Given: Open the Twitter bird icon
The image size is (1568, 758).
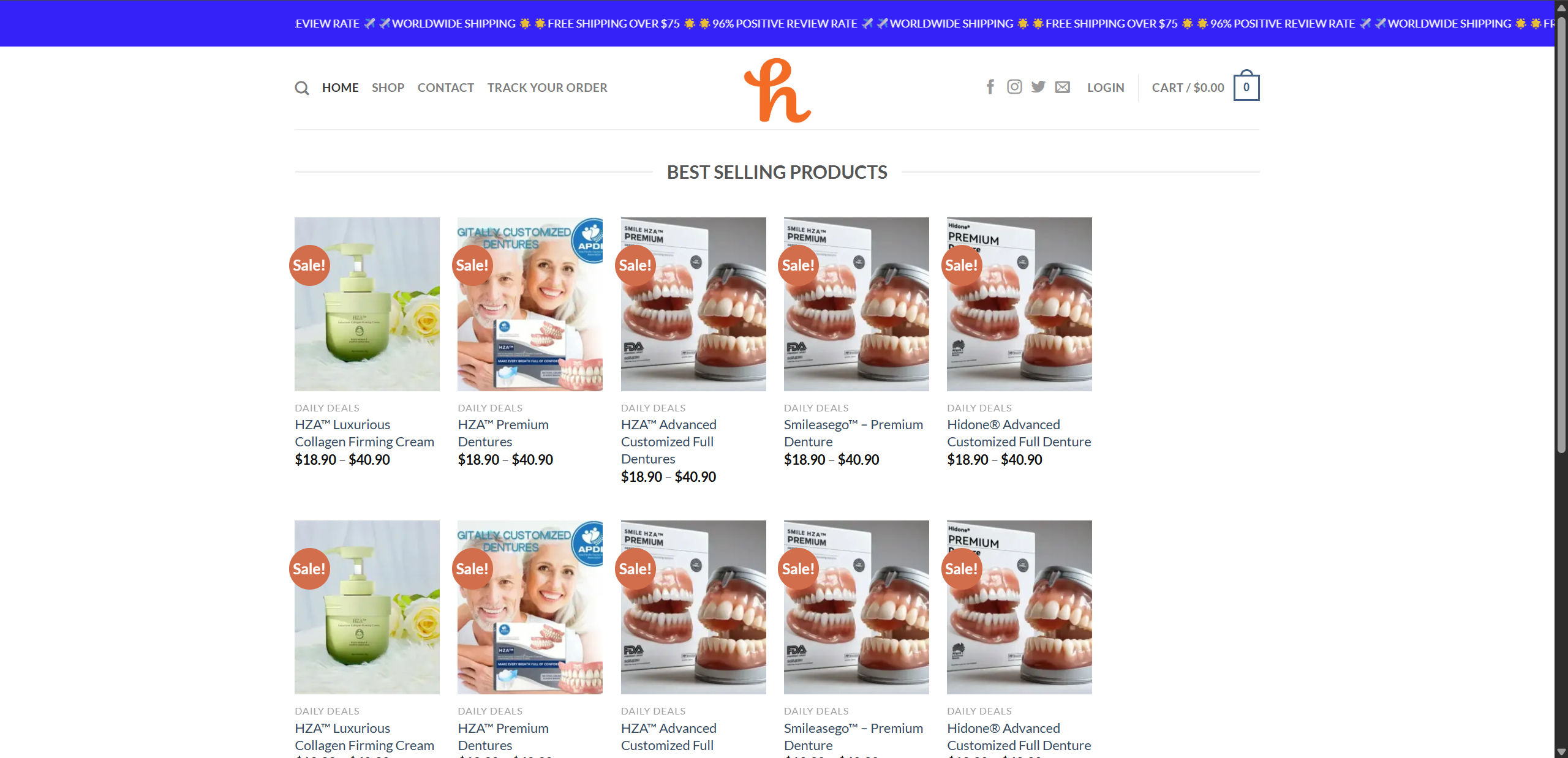Looking at the screenshot, I should click(1038, 87).
